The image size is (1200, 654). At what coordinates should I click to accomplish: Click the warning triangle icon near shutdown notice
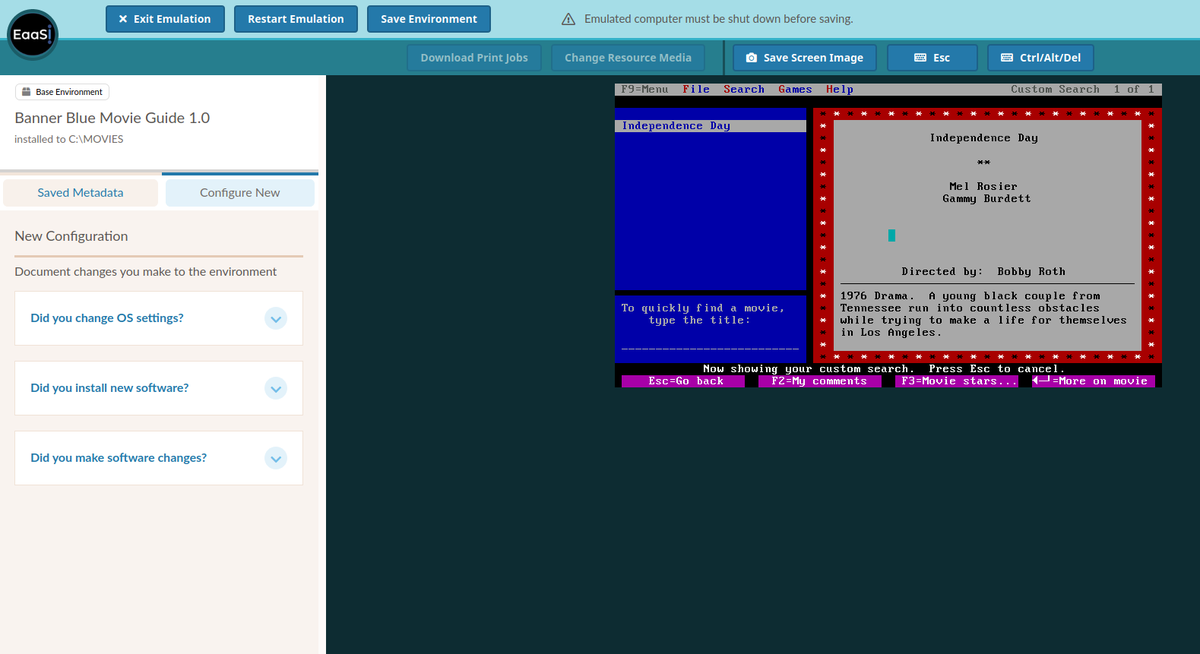[x=568, y=19]
